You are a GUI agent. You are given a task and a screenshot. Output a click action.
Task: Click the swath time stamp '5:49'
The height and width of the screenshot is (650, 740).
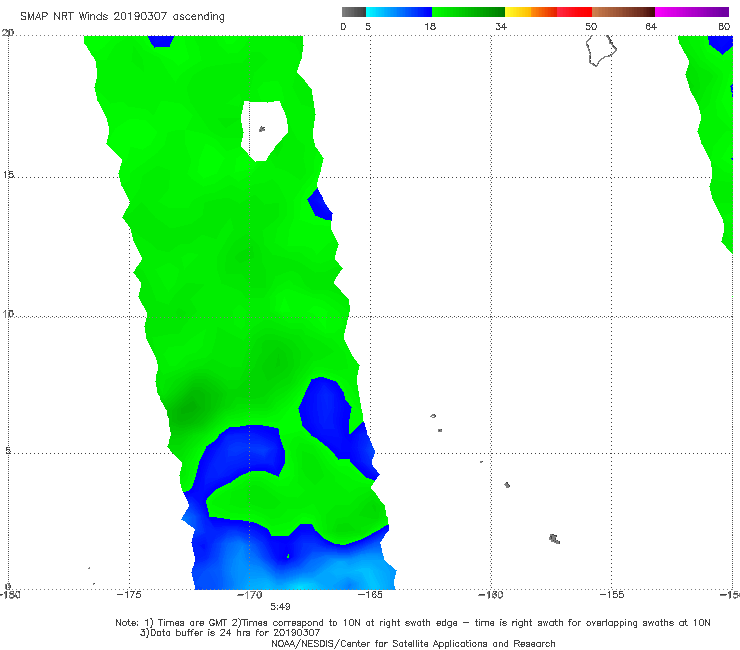280,606
